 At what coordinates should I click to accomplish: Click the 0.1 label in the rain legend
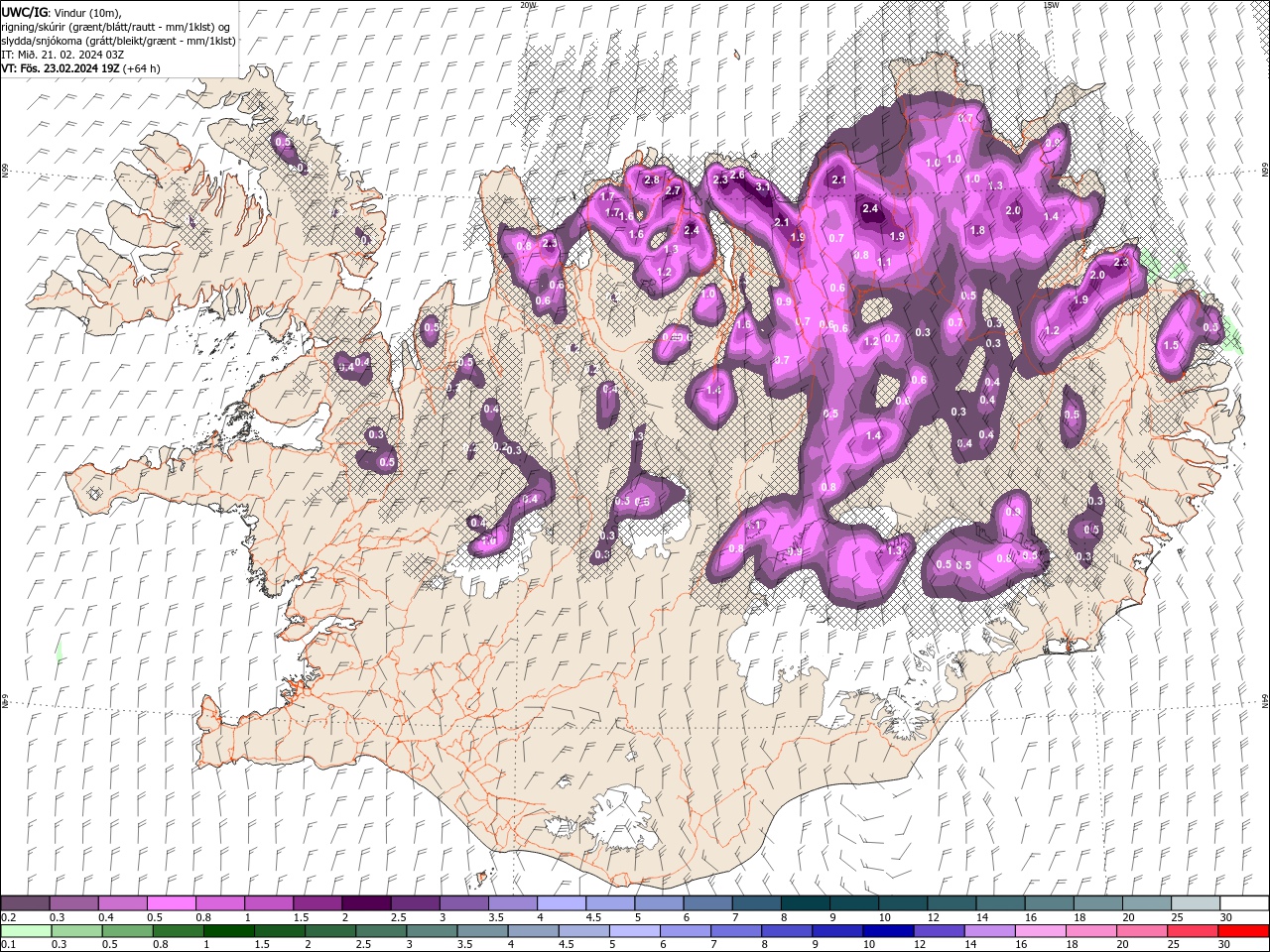(8, 944)
